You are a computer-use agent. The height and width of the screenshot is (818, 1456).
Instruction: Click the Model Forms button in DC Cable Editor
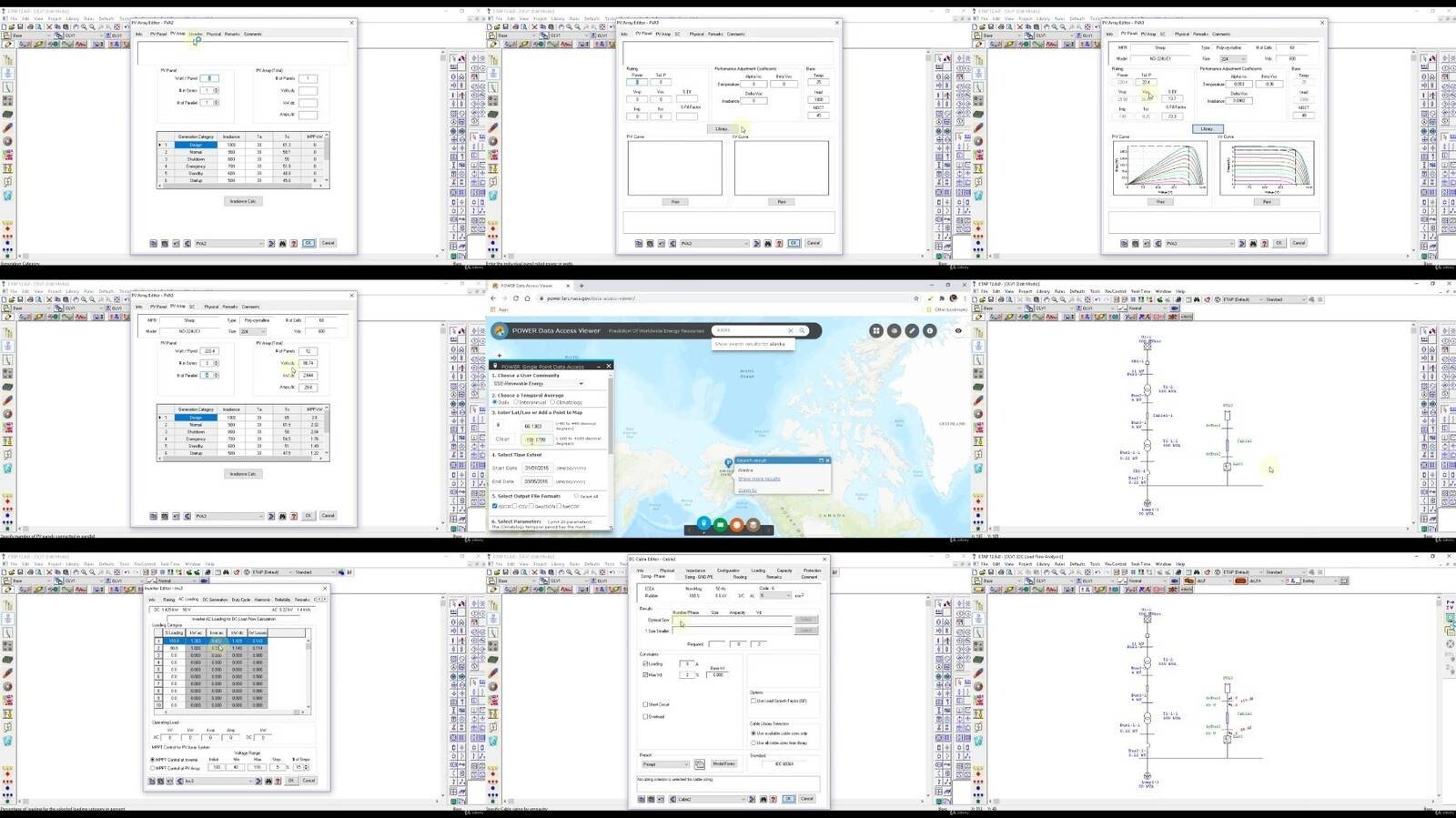pos(723,764)
